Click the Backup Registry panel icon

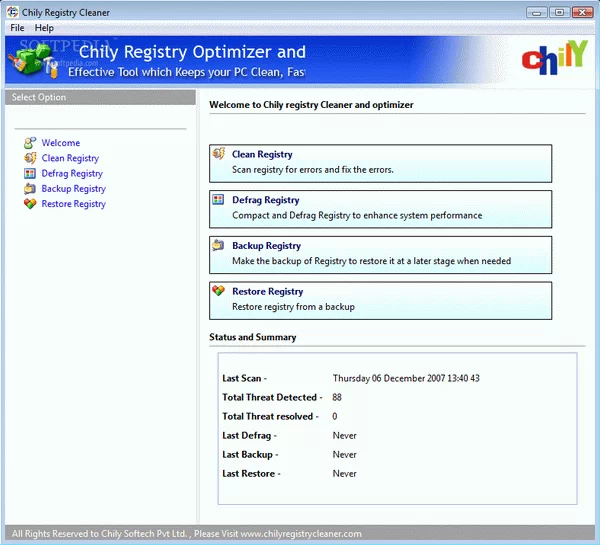pyautogui.click(x=218, y=245)
